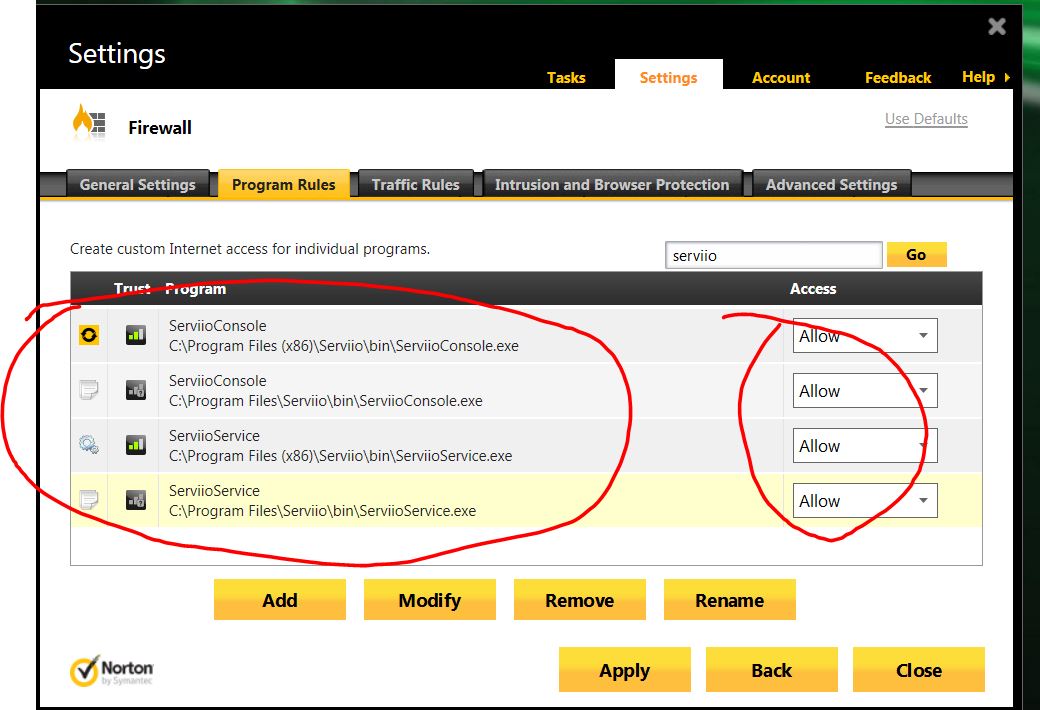Image resolution: width=1040 pixels, height=710 pixels.
Task: Click the Go search button
Action: pos(916,254)
